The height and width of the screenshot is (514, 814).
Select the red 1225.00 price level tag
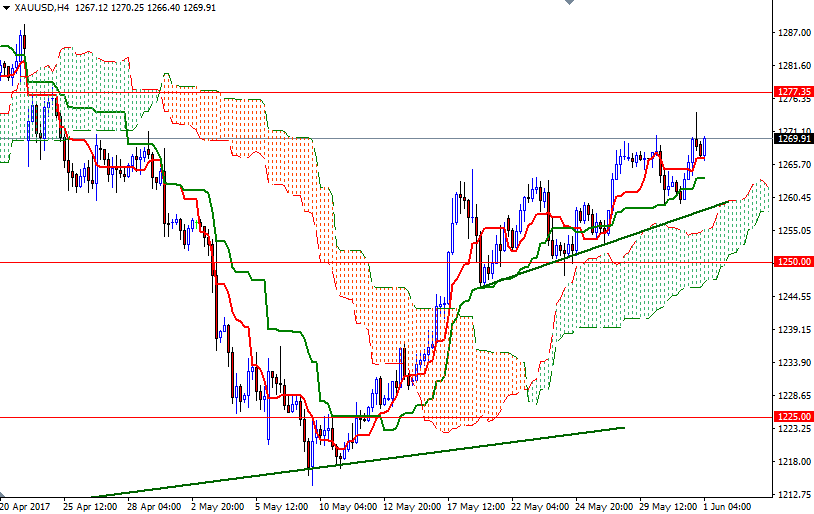(x=792, y=417)
